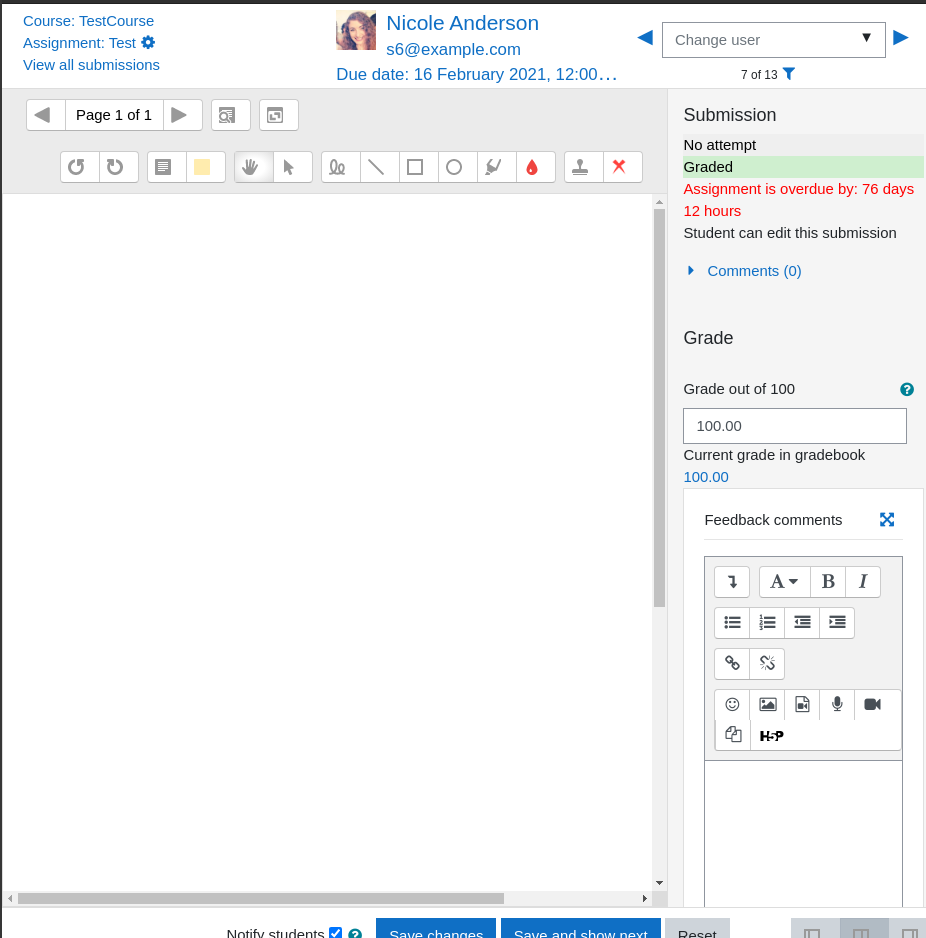
Task: Click the grade input field
Action: [795, 426]
